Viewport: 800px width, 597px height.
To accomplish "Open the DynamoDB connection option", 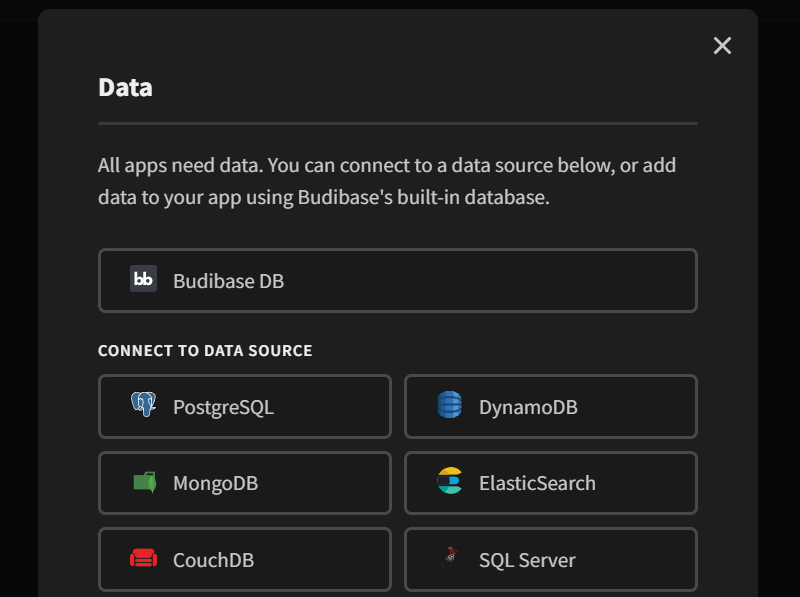I will click(550, 406).
